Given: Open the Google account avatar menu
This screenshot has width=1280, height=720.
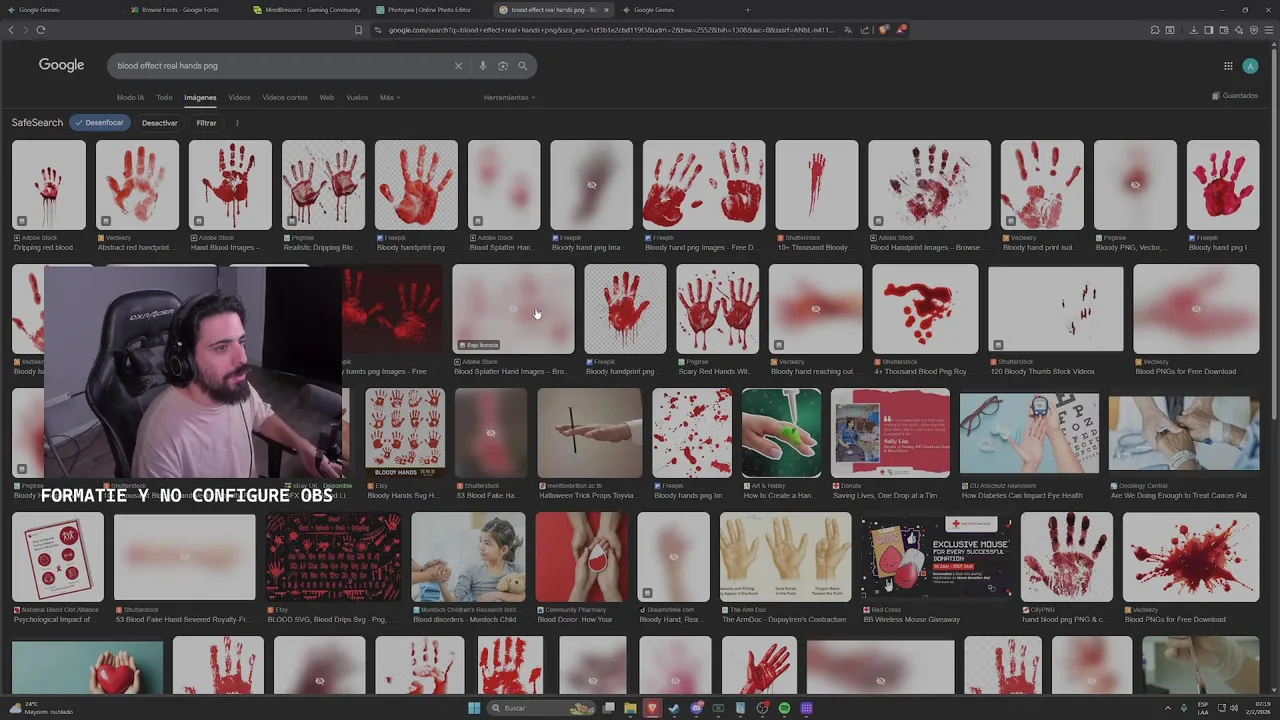Looking at the screenshot, I should click(x=1250, y=66).
